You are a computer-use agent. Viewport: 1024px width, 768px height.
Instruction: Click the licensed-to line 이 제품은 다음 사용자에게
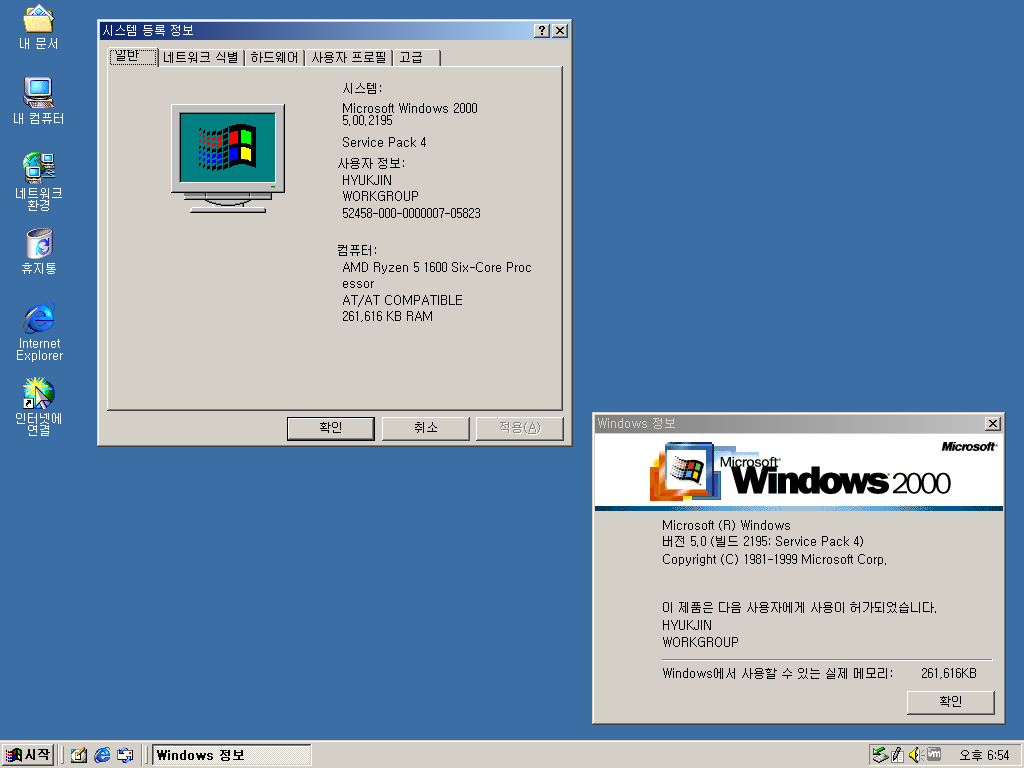point(799,607)
